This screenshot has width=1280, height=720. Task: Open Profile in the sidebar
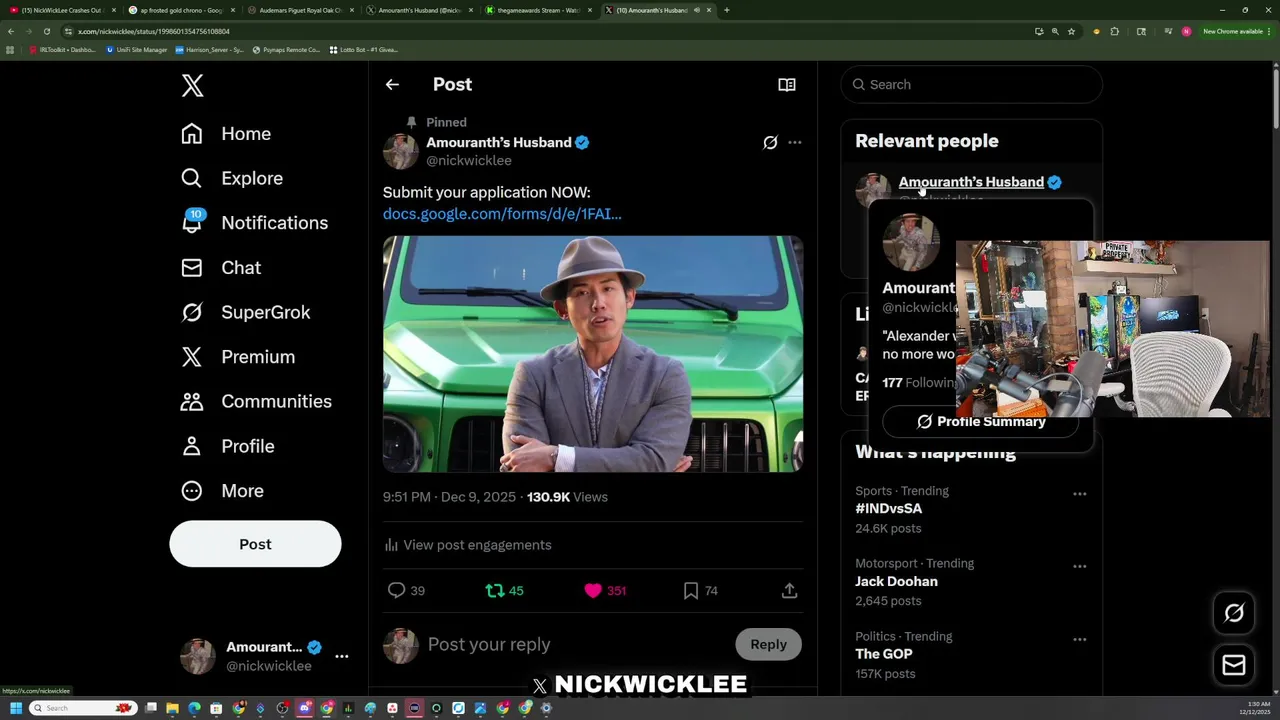[228, 446]
